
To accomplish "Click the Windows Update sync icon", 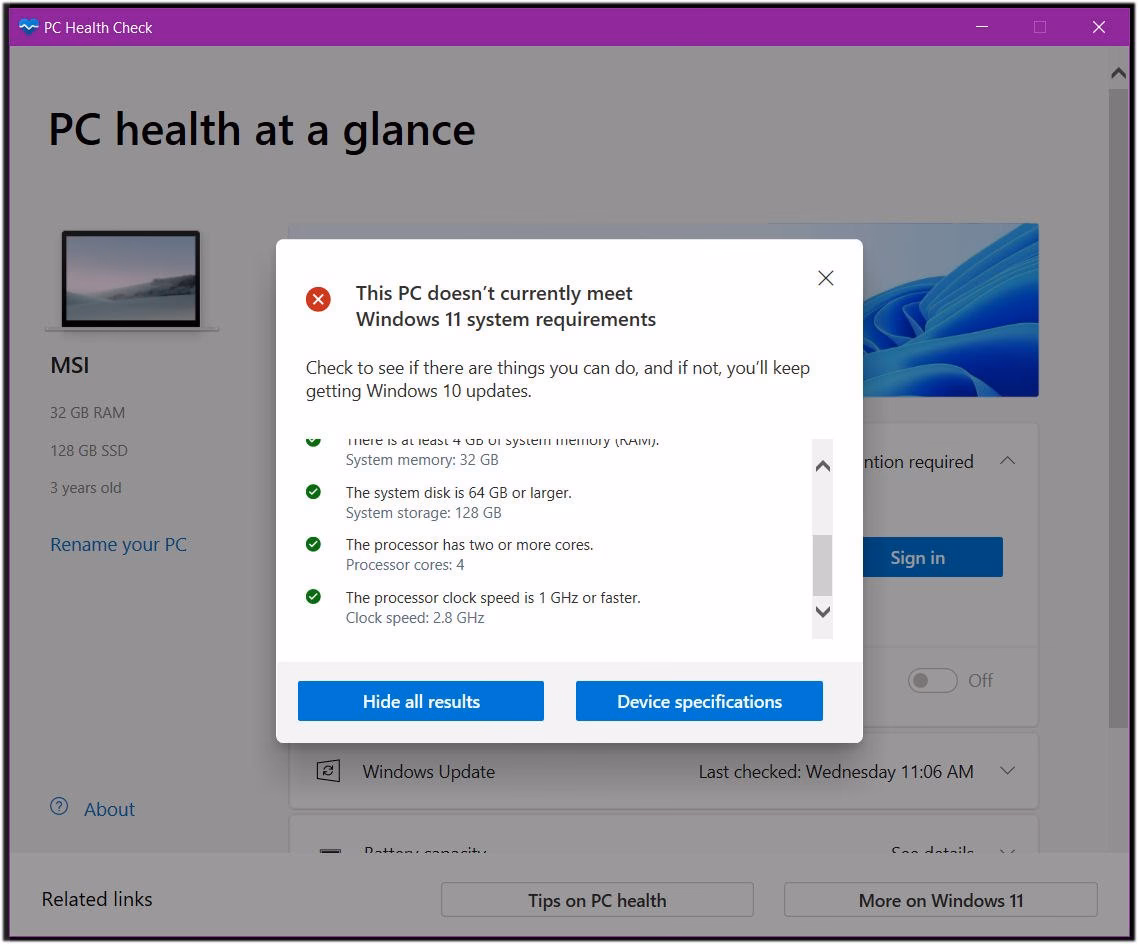I will (x=329, y=771).
